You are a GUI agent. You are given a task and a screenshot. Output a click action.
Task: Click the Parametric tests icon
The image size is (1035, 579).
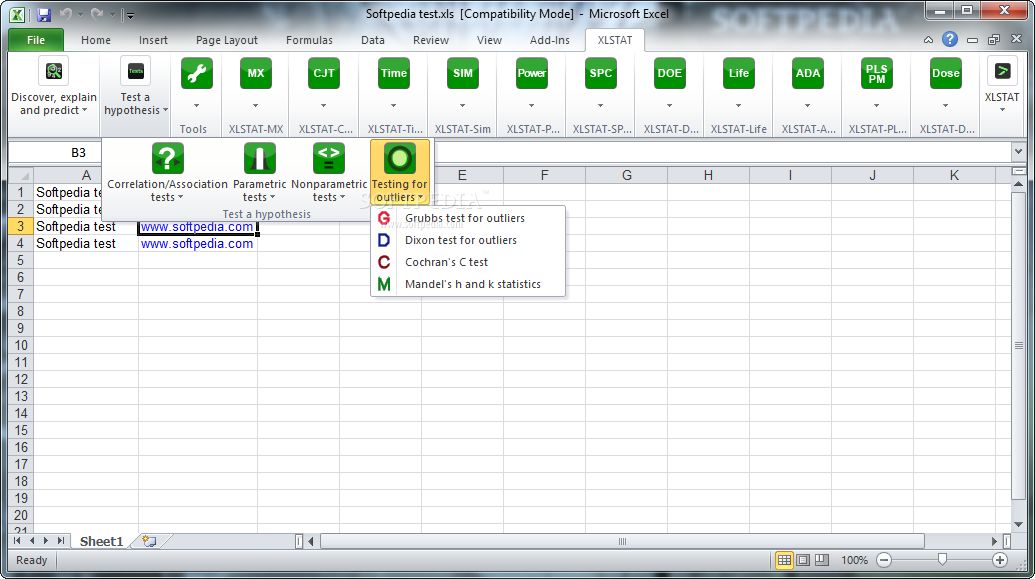click(259, 158)
